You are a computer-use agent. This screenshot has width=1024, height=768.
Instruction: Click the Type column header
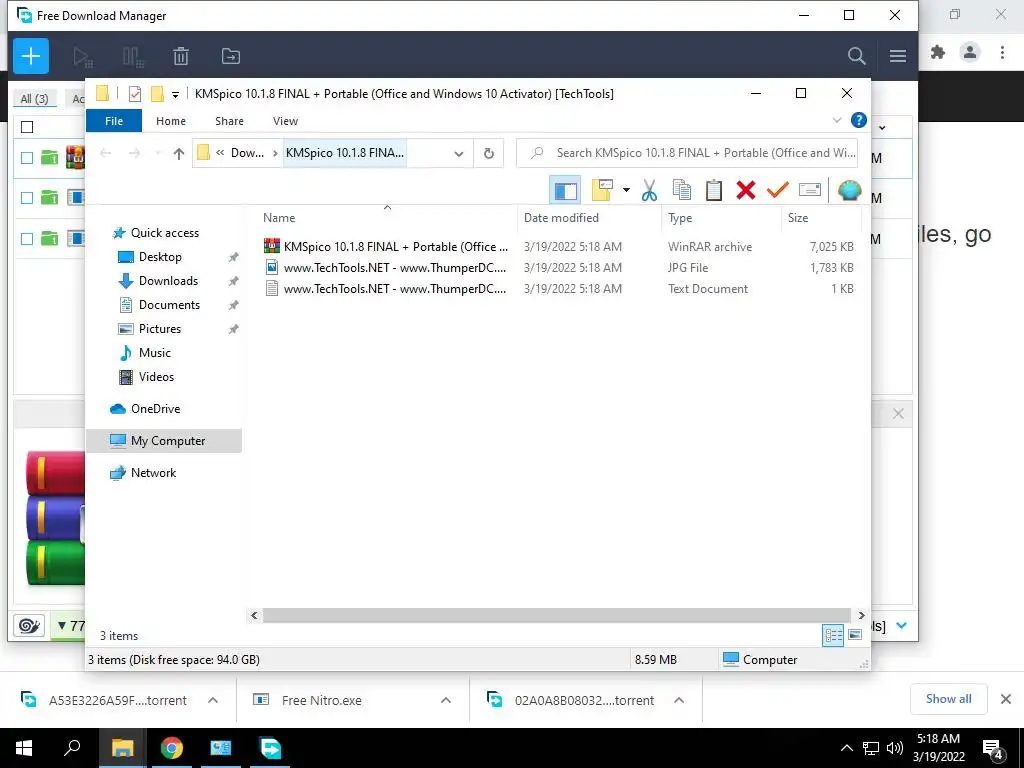pos(721,218)
